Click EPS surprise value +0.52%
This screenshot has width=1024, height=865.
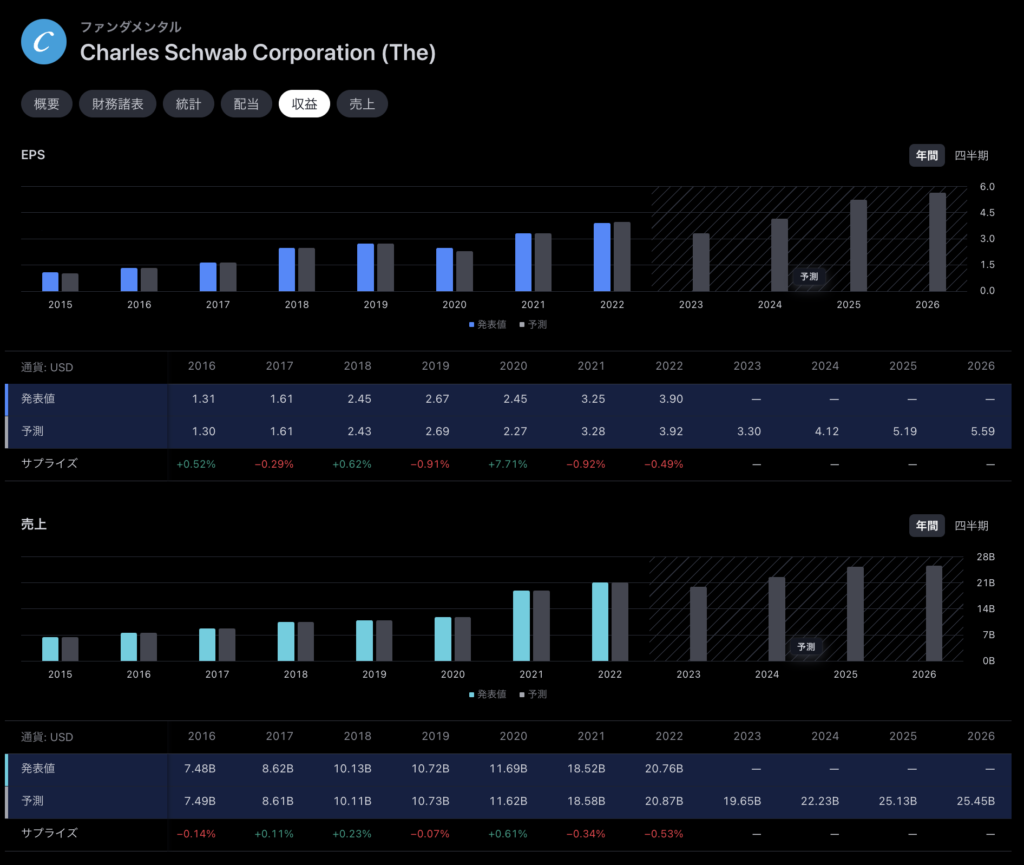196,464
